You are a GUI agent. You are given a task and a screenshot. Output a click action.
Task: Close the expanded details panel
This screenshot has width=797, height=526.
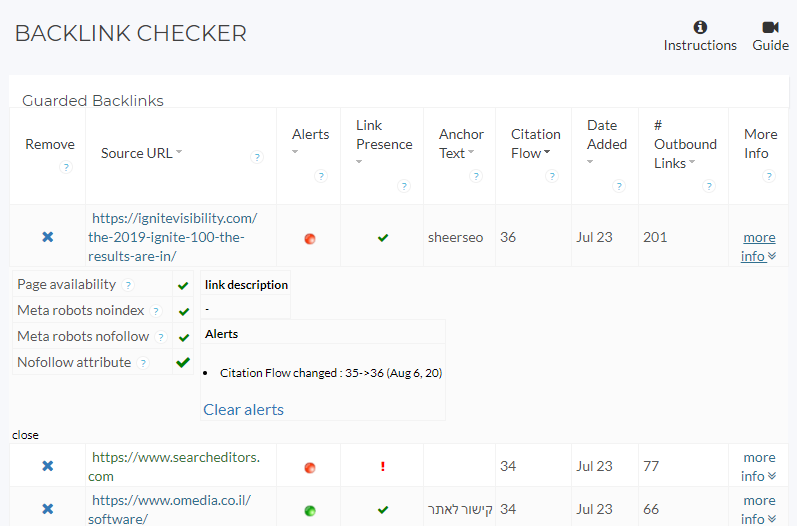click(x=25, y=435)
